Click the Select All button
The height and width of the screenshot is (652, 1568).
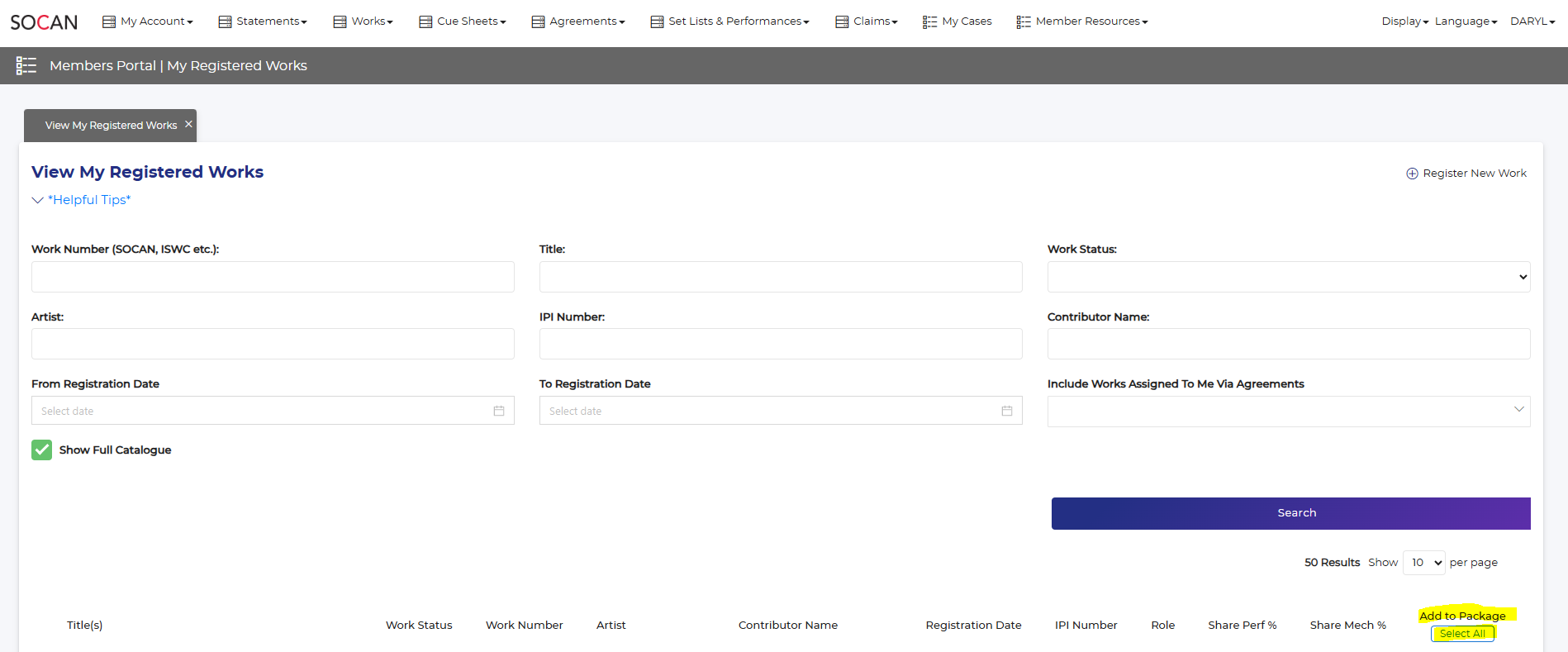1461,634
